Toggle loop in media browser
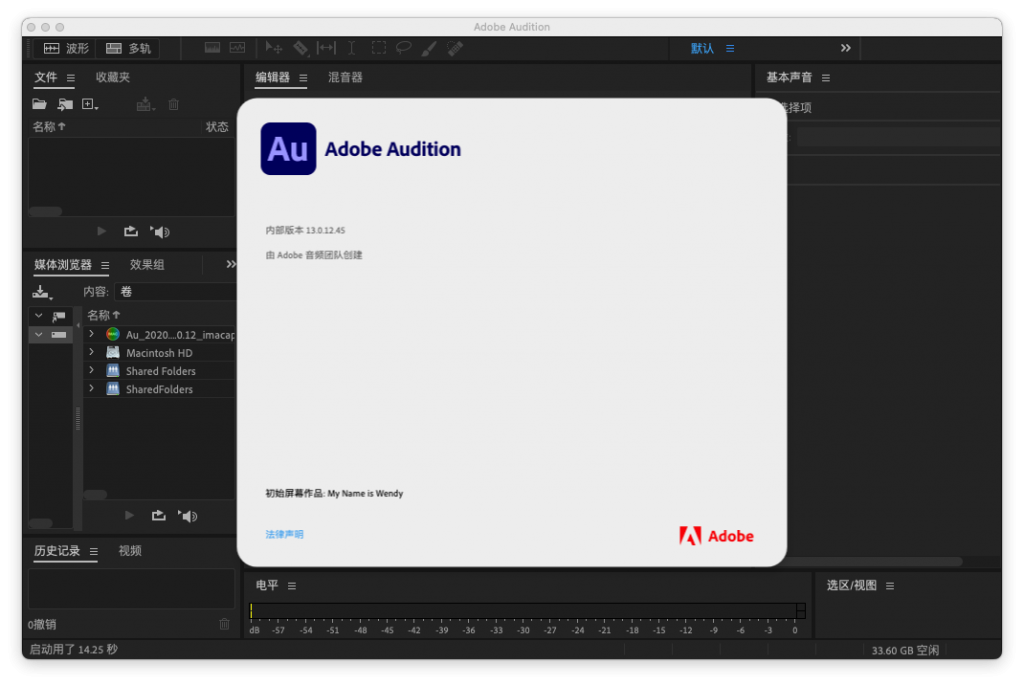 pos(159,515)
